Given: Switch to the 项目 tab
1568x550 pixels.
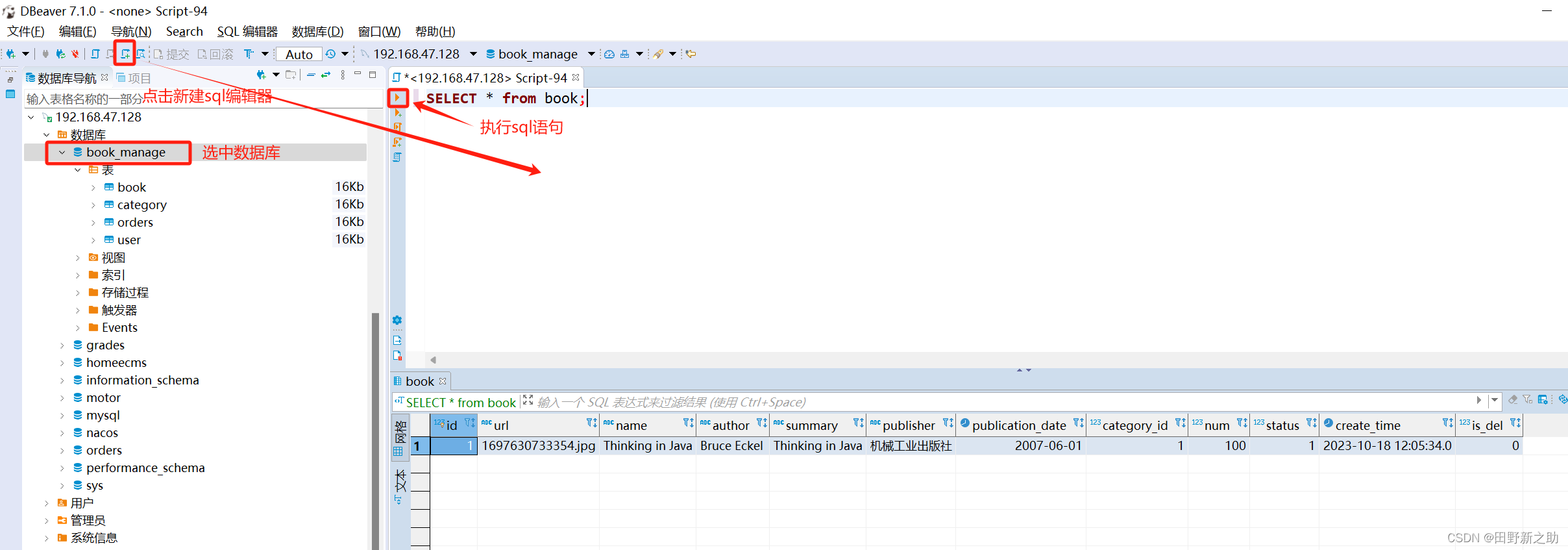Looking at the screenshot, I should tap(134, 78).
